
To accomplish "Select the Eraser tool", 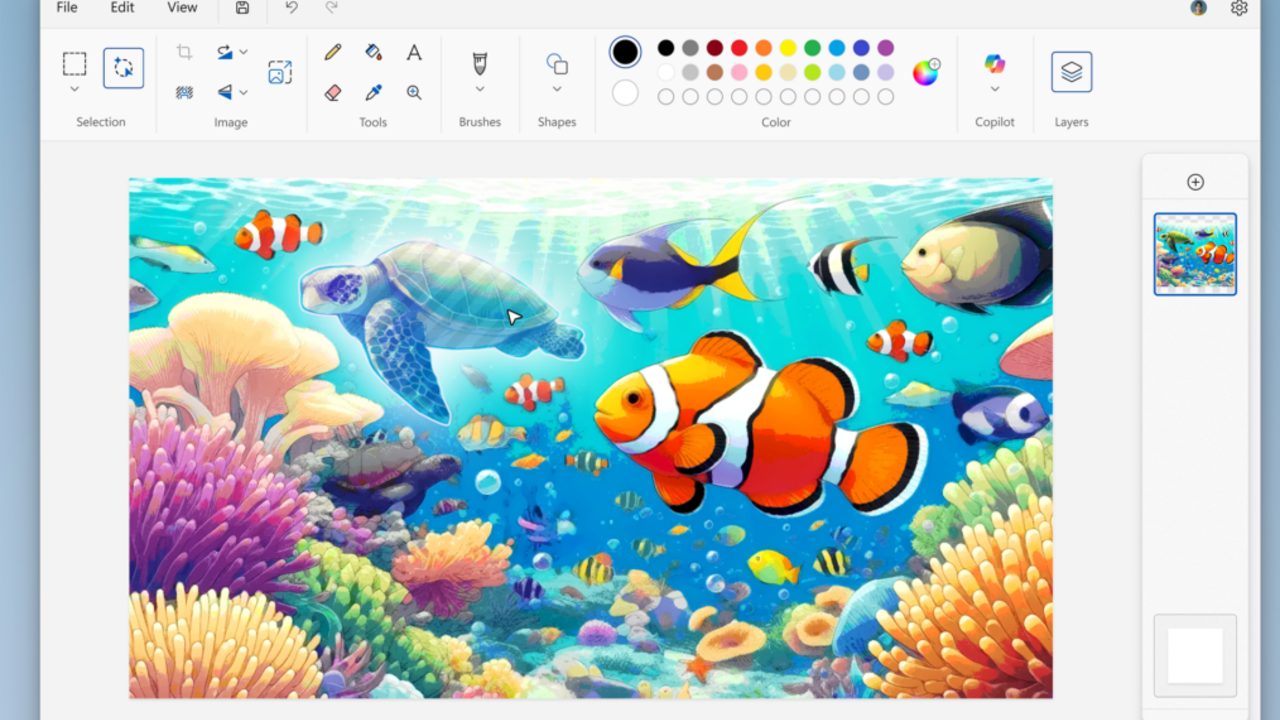I will click(x=333, y=92).
